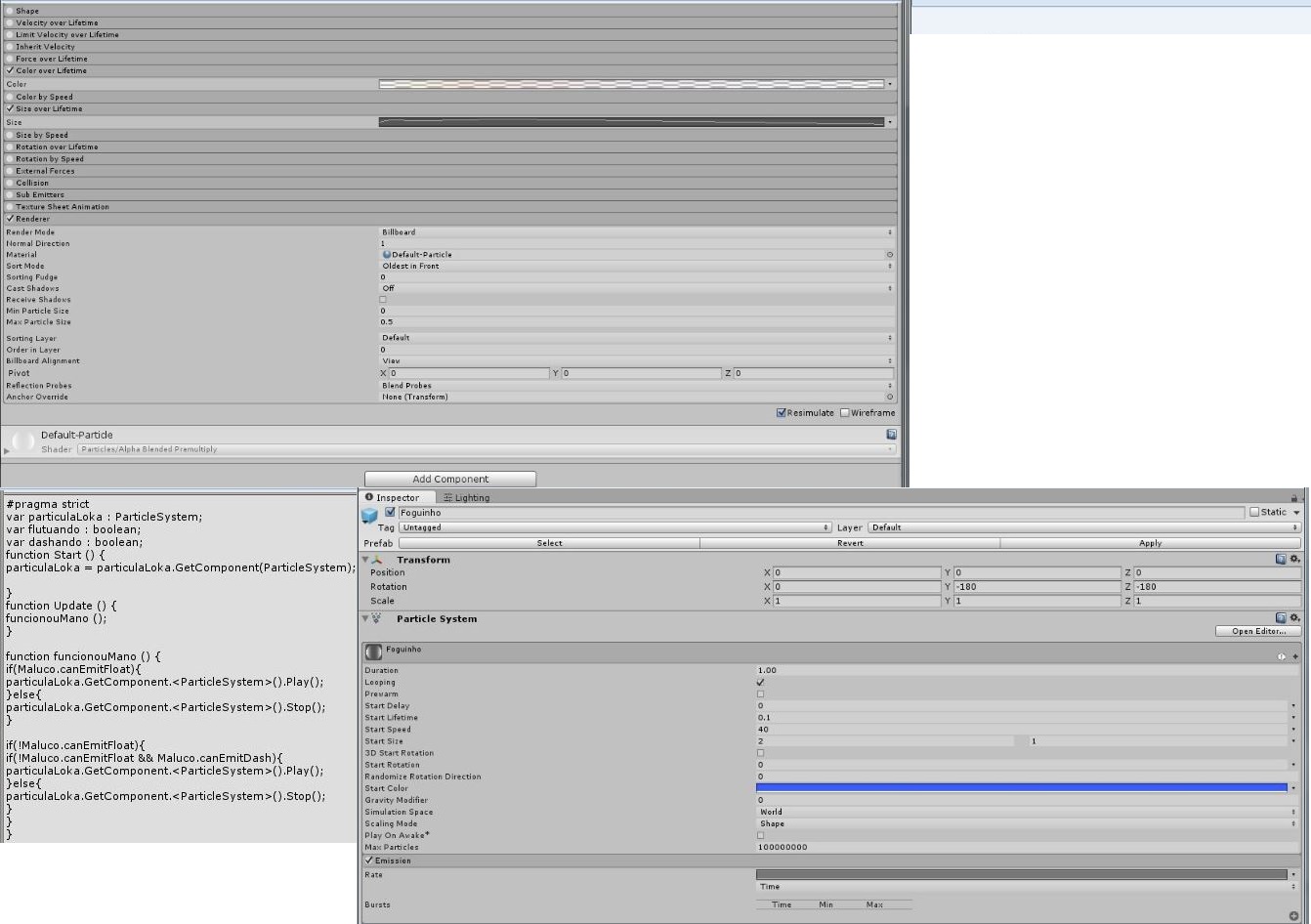The image size is (1311, 924).
Task: Open the Layer Default dropdown
Action: (1084, 527)
